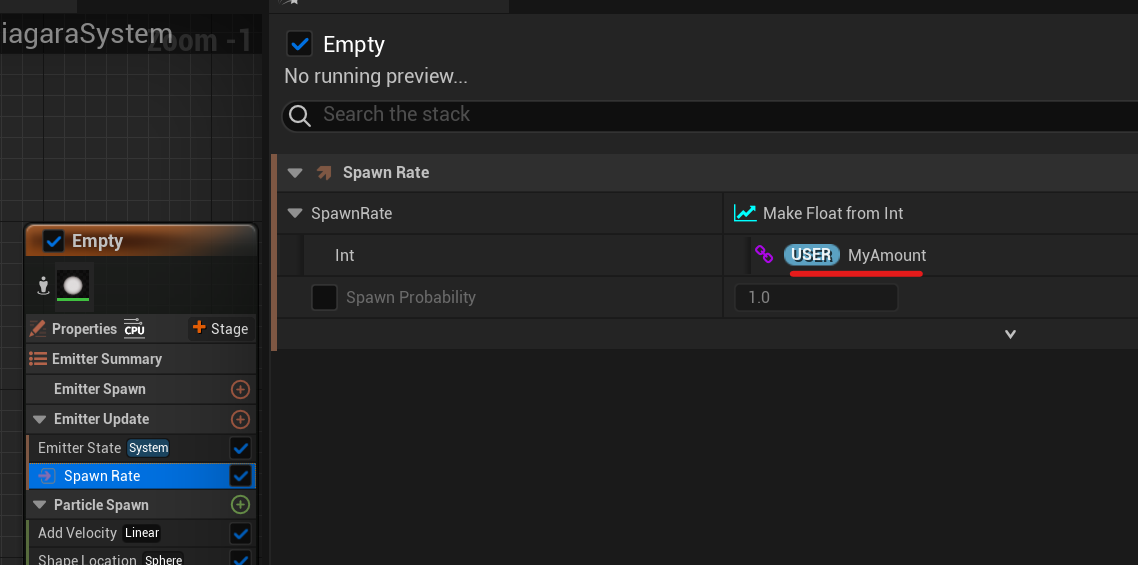1138x565 pixels.
Task: Collapse the Spawn Rate module section
Action: [295, 172]
